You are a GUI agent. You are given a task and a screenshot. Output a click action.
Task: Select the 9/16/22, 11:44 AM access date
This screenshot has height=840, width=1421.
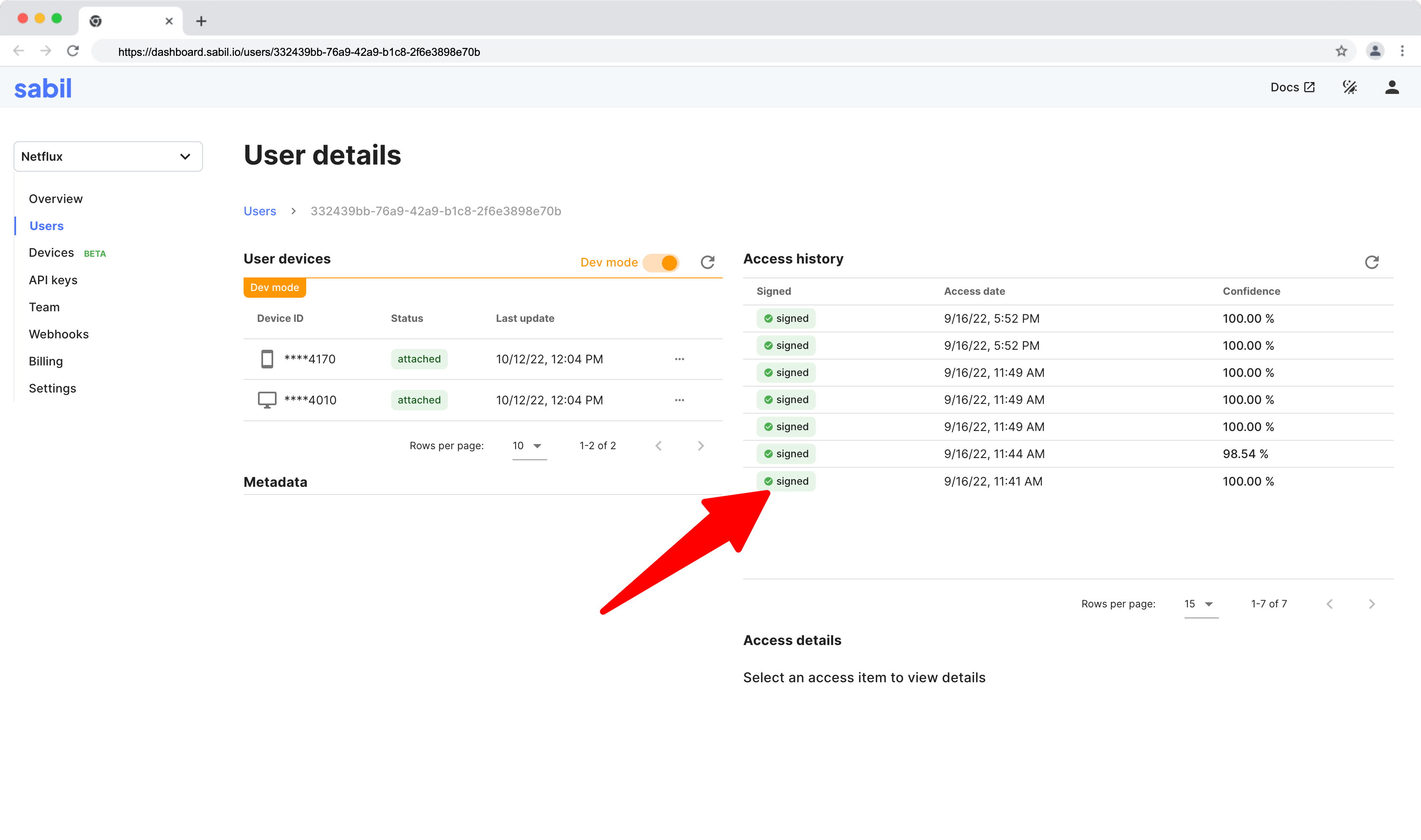[x=994, y=454]
